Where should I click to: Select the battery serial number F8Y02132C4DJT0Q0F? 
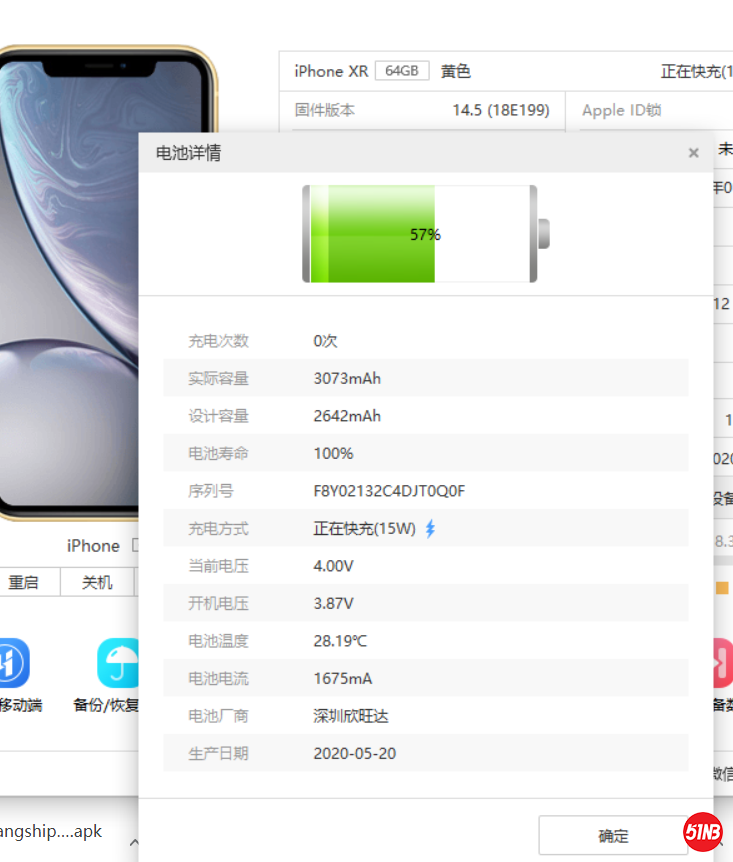coord(389,491)
